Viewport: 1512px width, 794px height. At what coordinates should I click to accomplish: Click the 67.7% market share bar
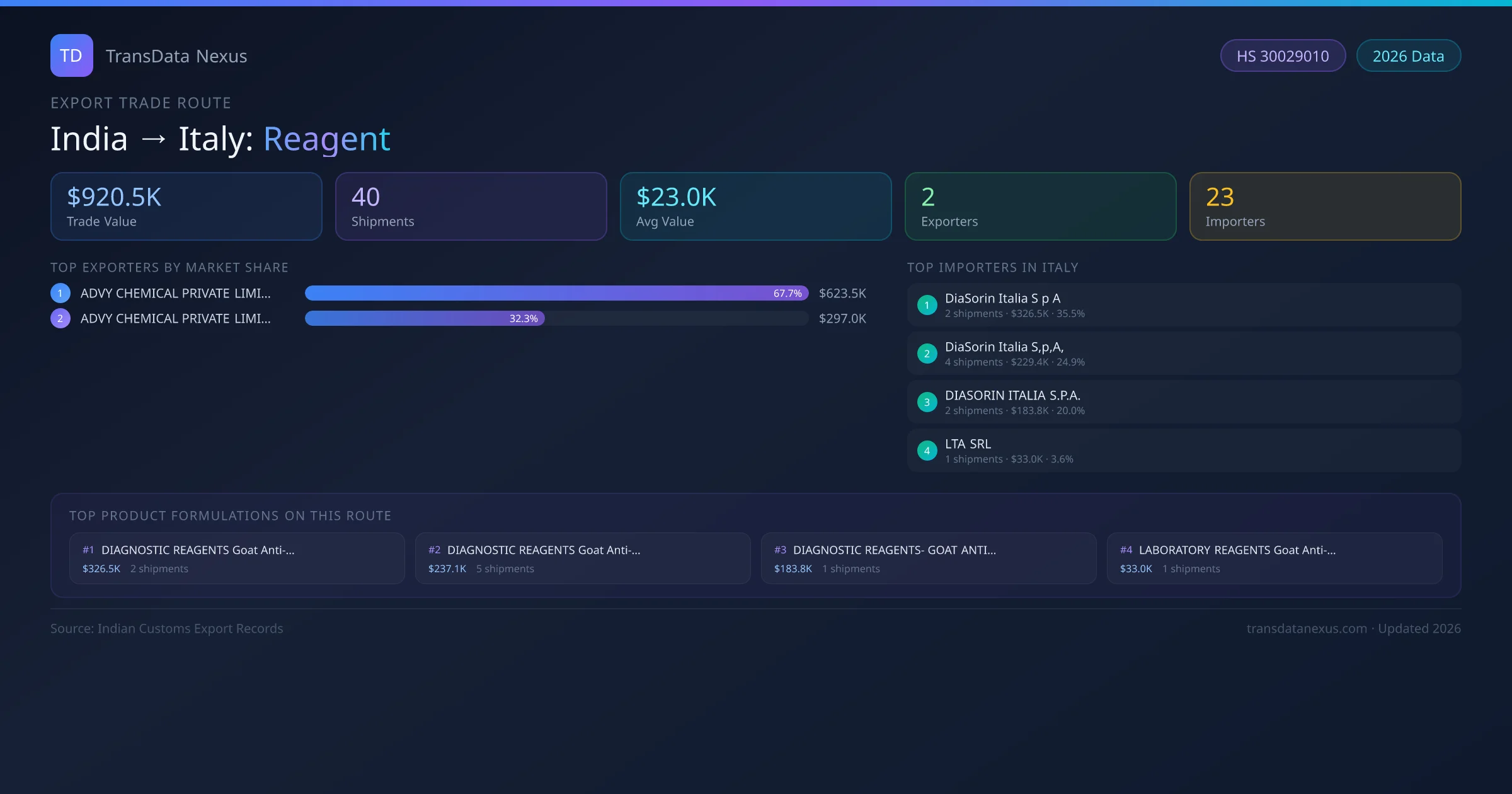556,293
